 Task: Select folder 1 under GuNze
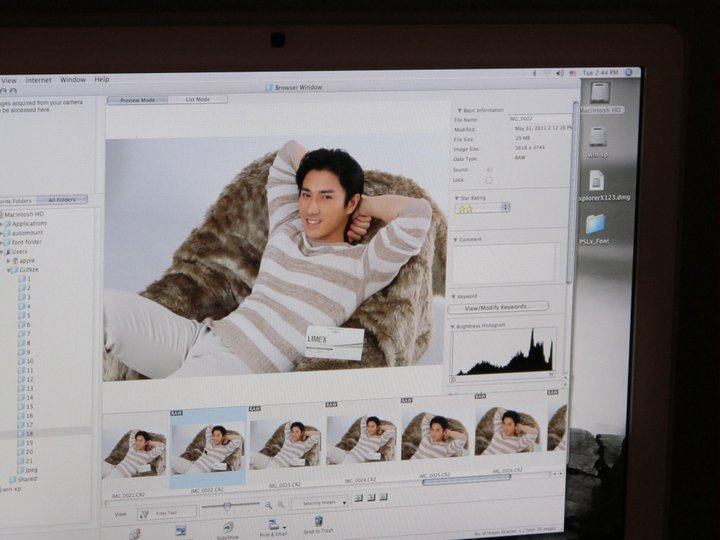click(x=25, y=279)
